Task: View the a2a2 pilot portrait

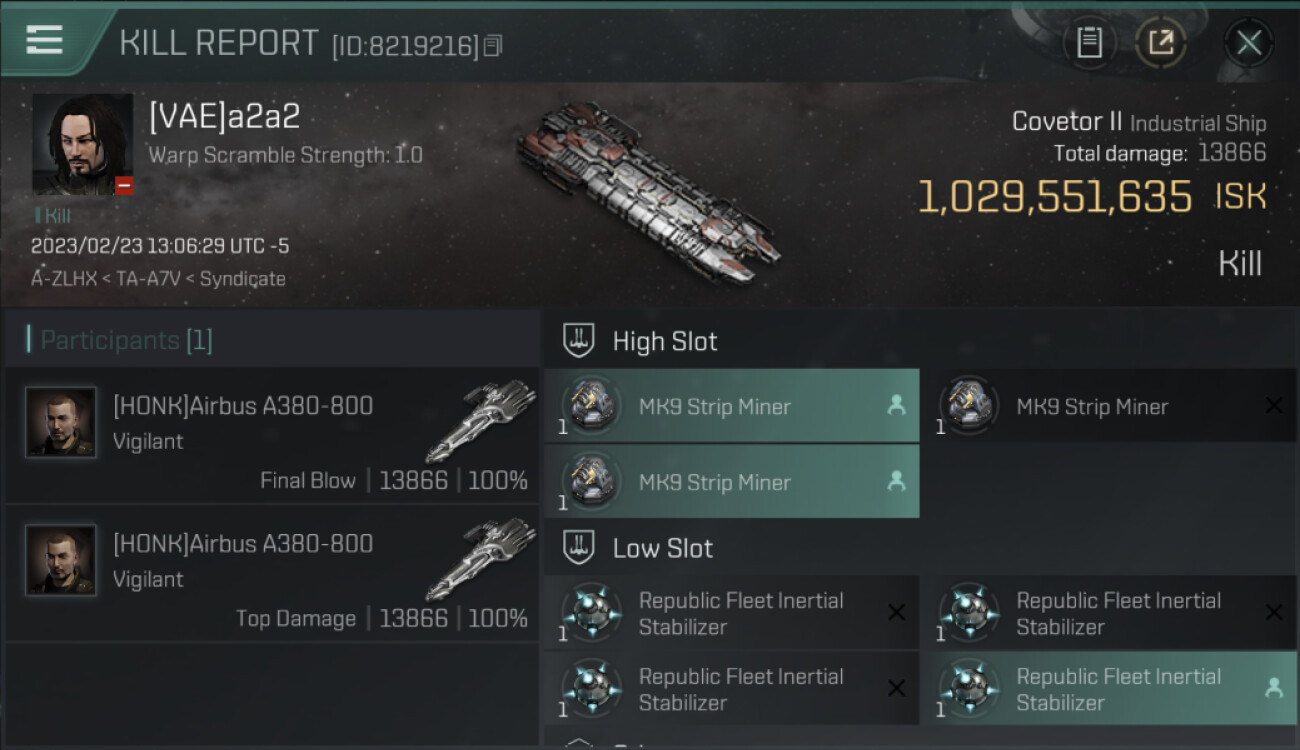Action: coord(82,144)
